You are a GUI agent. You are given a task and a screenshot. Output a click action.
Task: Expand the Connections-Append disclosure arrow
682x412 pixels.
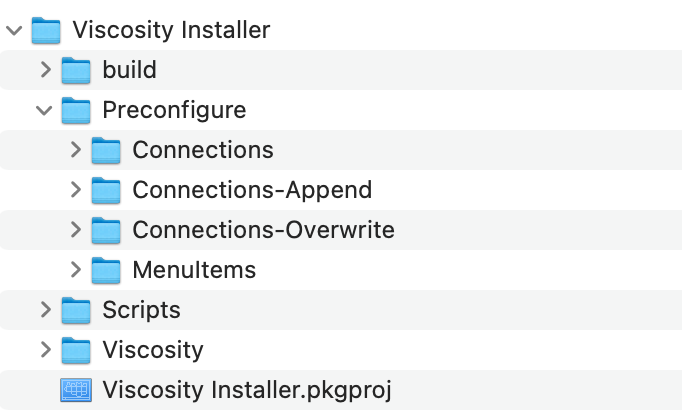click(x=76, y=190)
